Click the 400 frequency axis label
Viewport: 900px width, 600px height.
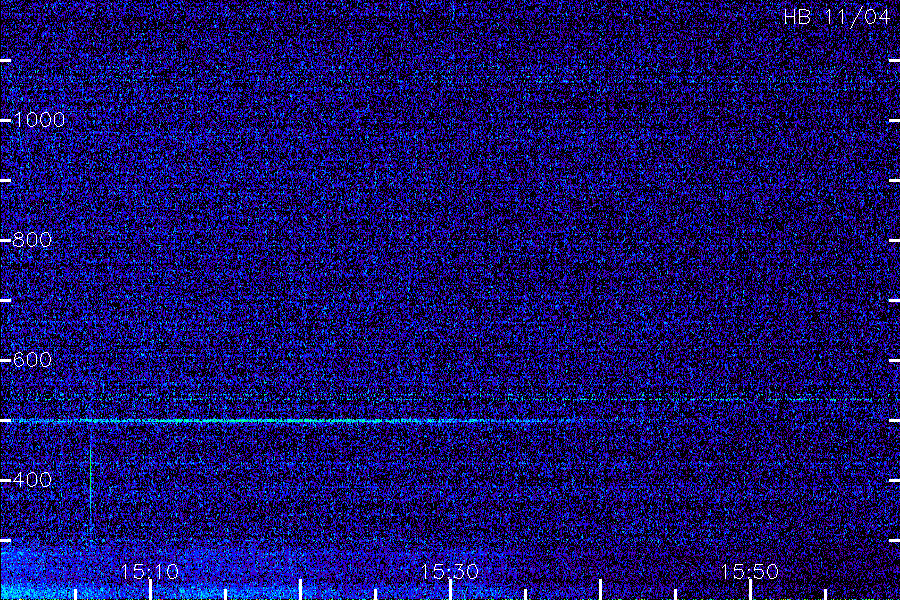[32, 479]
